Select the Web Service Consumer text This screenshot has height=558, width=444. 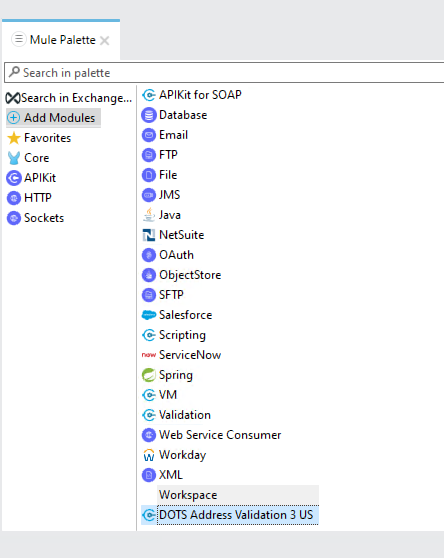[220, 435]
